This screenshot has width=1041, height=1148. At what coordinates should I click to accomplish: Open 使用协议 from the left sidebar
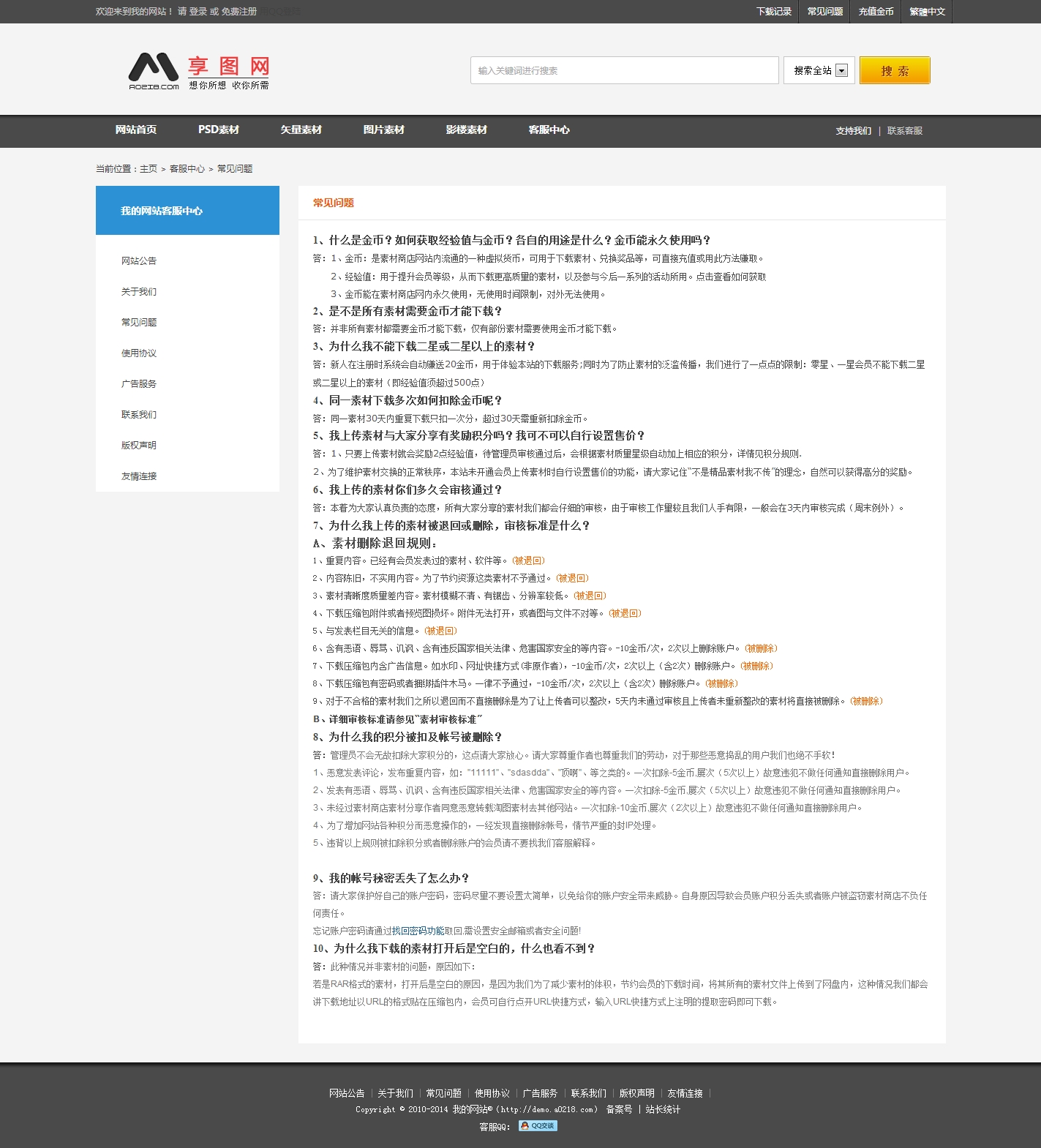coord(139,353)
